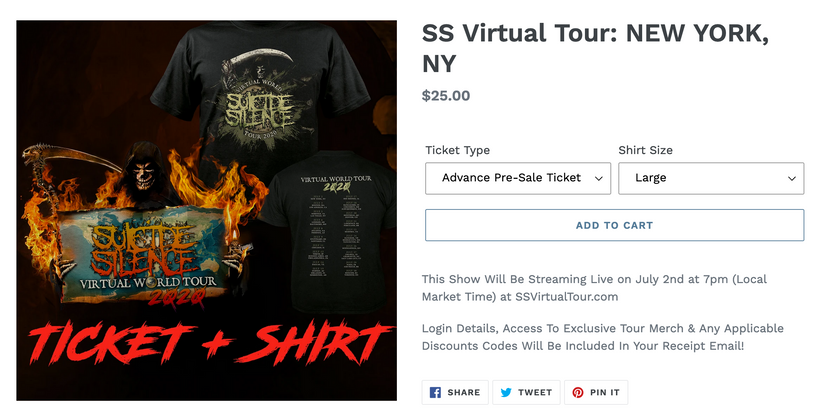Click the $25.00 price text

click(446, 96)
